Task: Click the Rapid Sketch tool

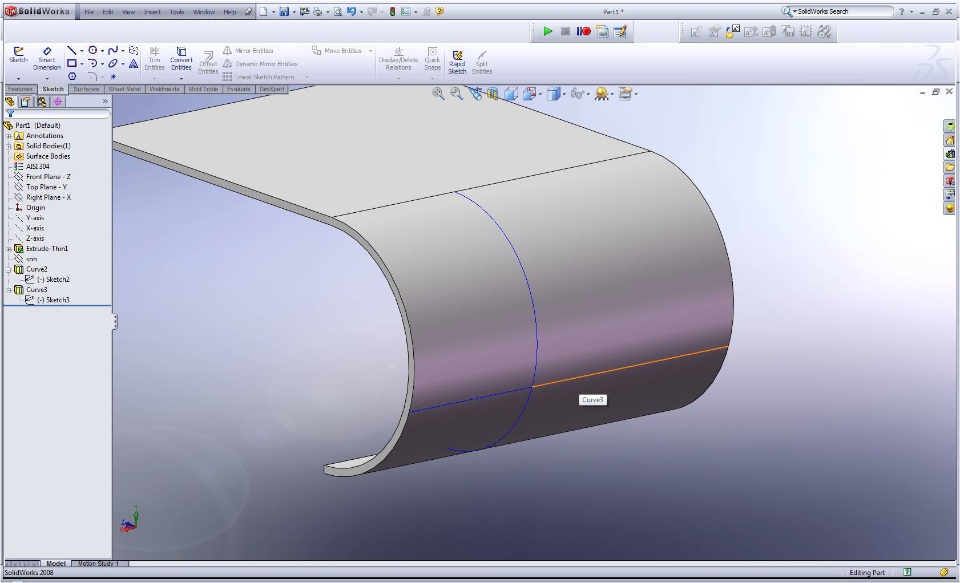Action: click(457, 62)
